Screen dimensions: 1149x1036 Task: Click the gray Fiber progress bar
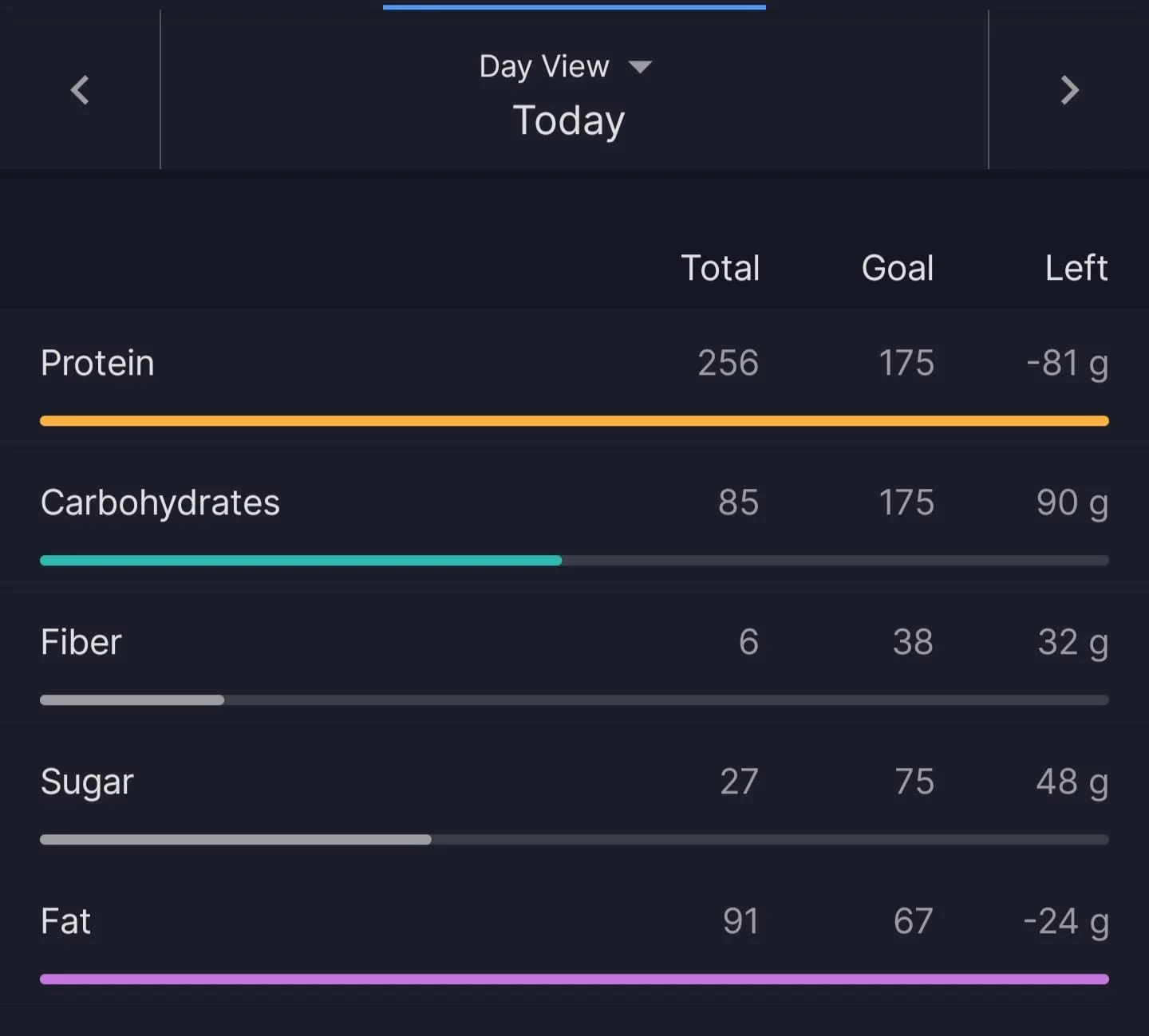(x=132, y=700)
